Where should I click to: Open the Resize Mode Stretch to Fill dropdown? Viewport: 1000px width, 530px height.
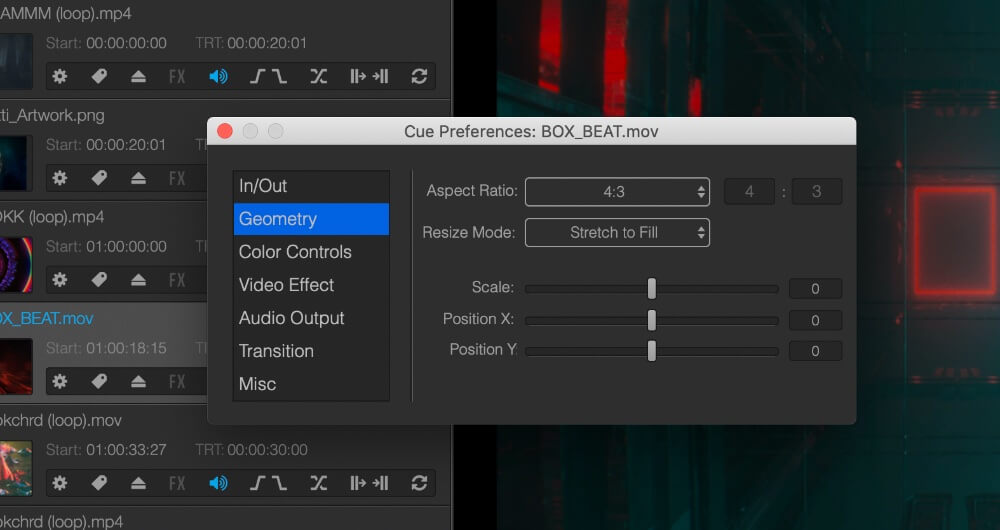click(x=617, y=233)
